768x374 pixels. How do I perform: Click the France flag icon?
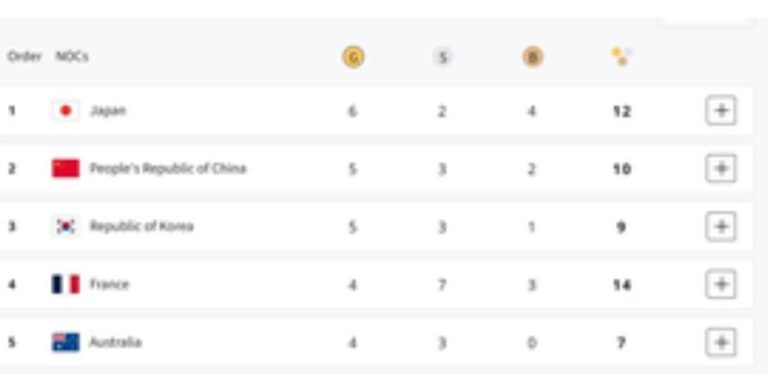pos(66,284)
